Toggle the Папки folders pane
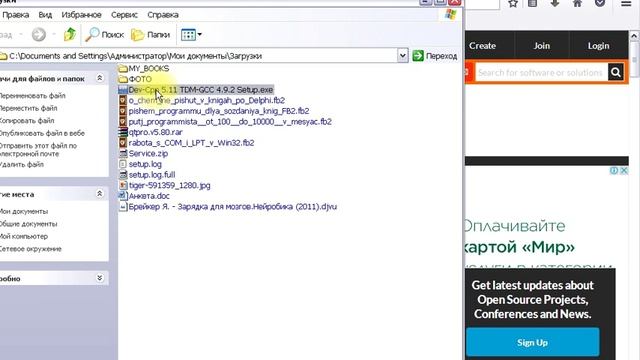 click(150, 35)
